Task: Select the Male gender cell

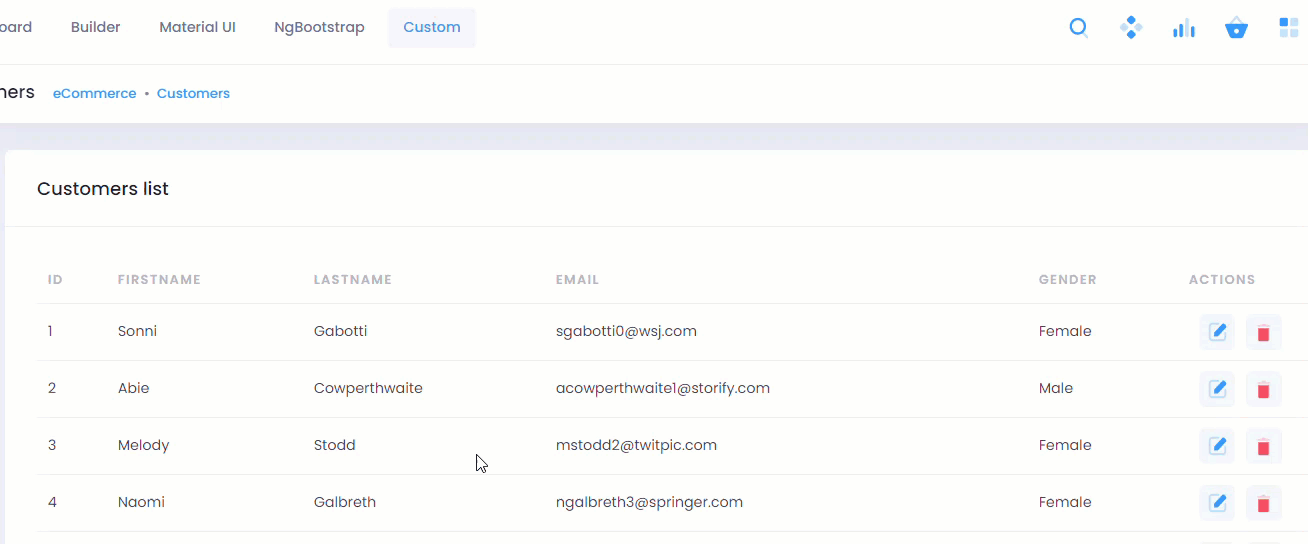Action: [x=1056, y=388]
